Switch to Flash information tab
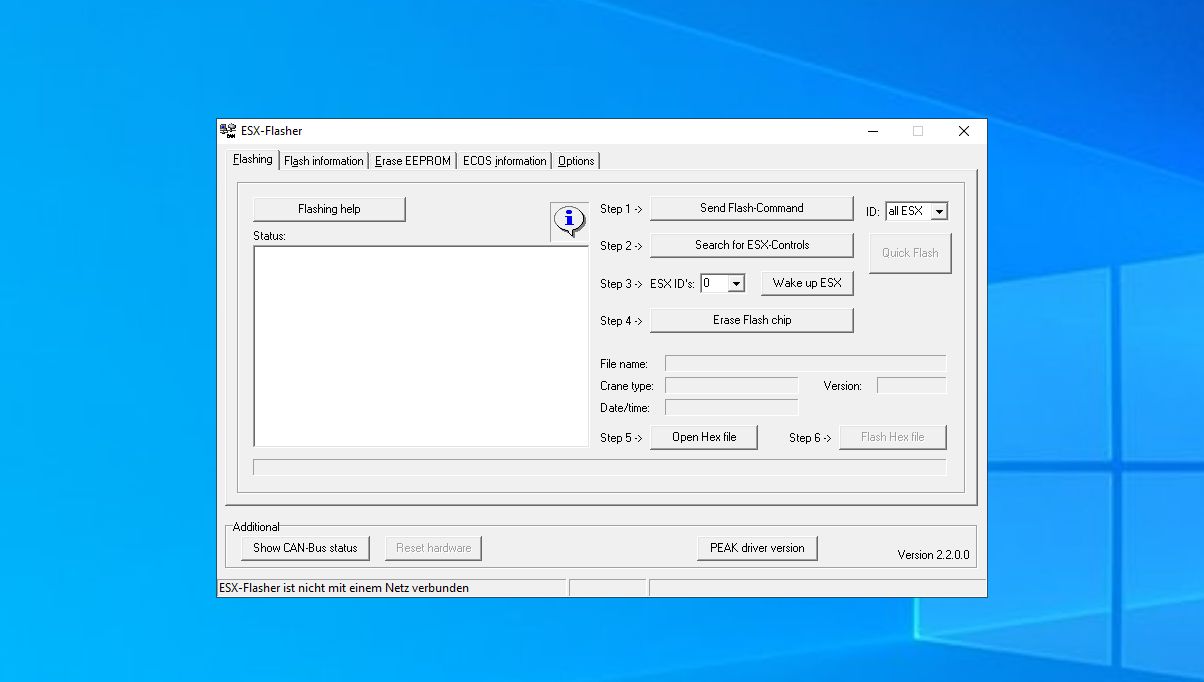Screen dimensions: 1204x682 pyautogui.click(x=323, y=161)
